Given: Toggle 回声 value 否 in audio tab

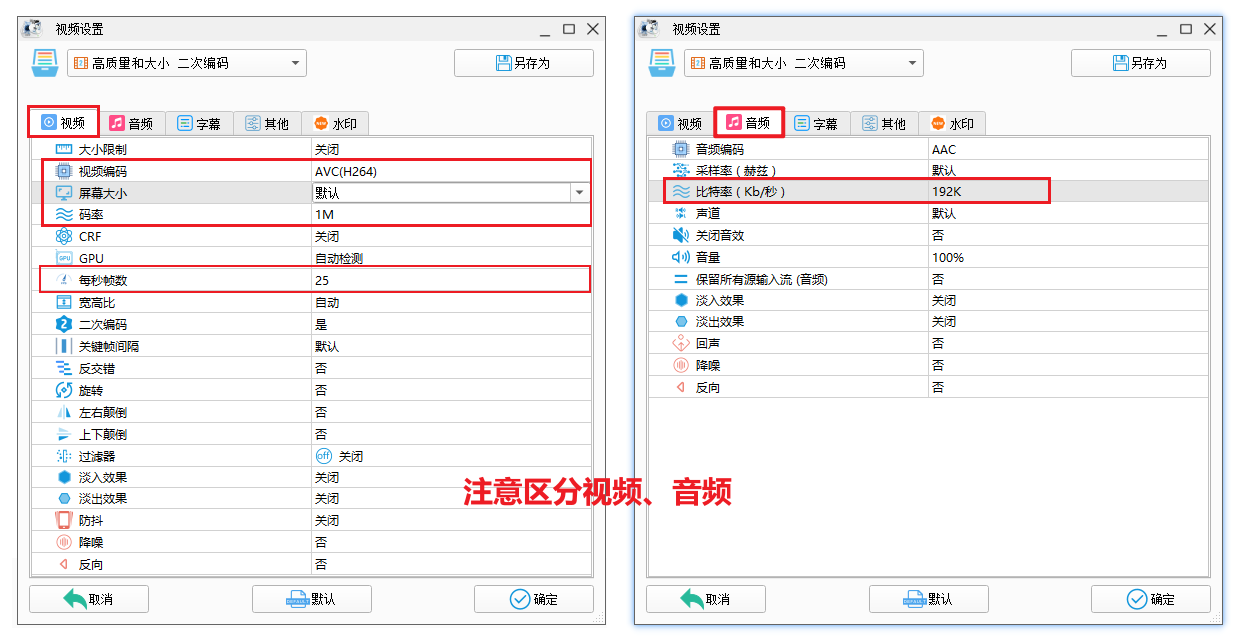Looking at the screenshot, I should pos(938,343).
